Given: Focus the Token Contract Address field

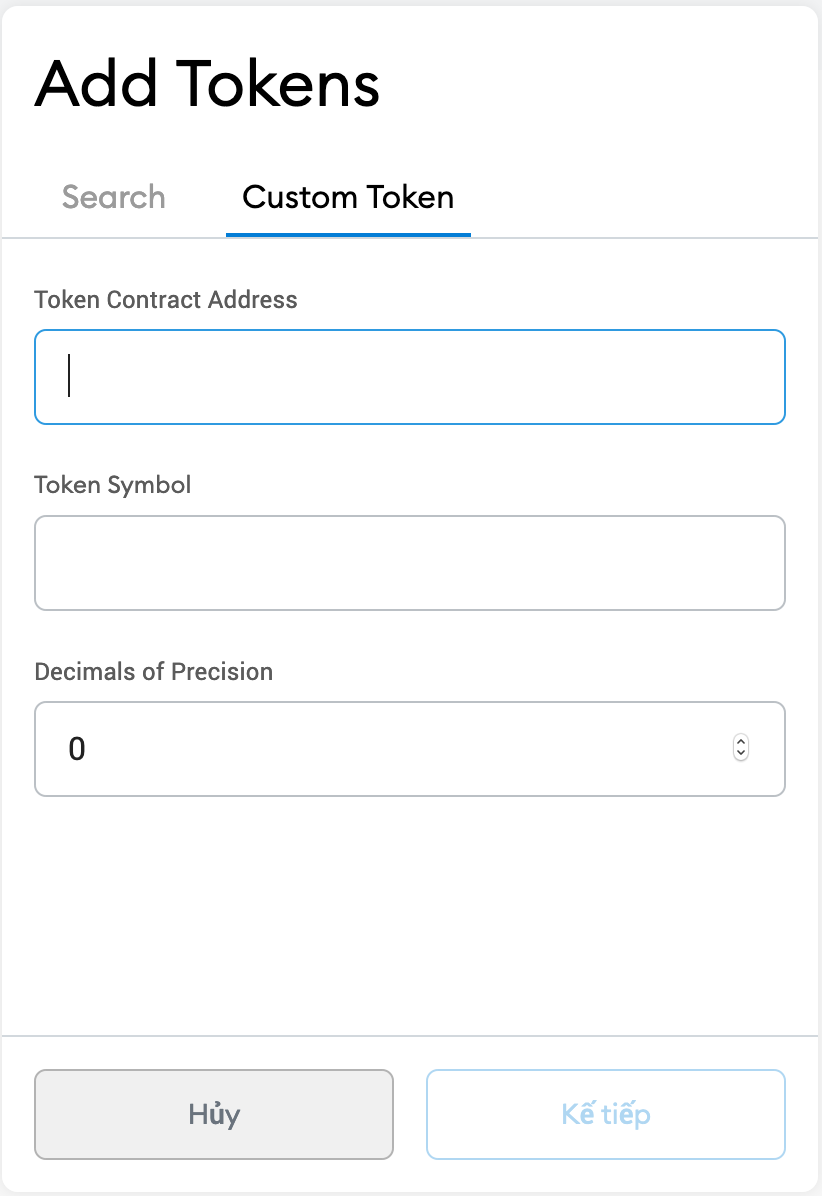Looking at the screenshot, I should pyautogui.click(x=409, y=377).
